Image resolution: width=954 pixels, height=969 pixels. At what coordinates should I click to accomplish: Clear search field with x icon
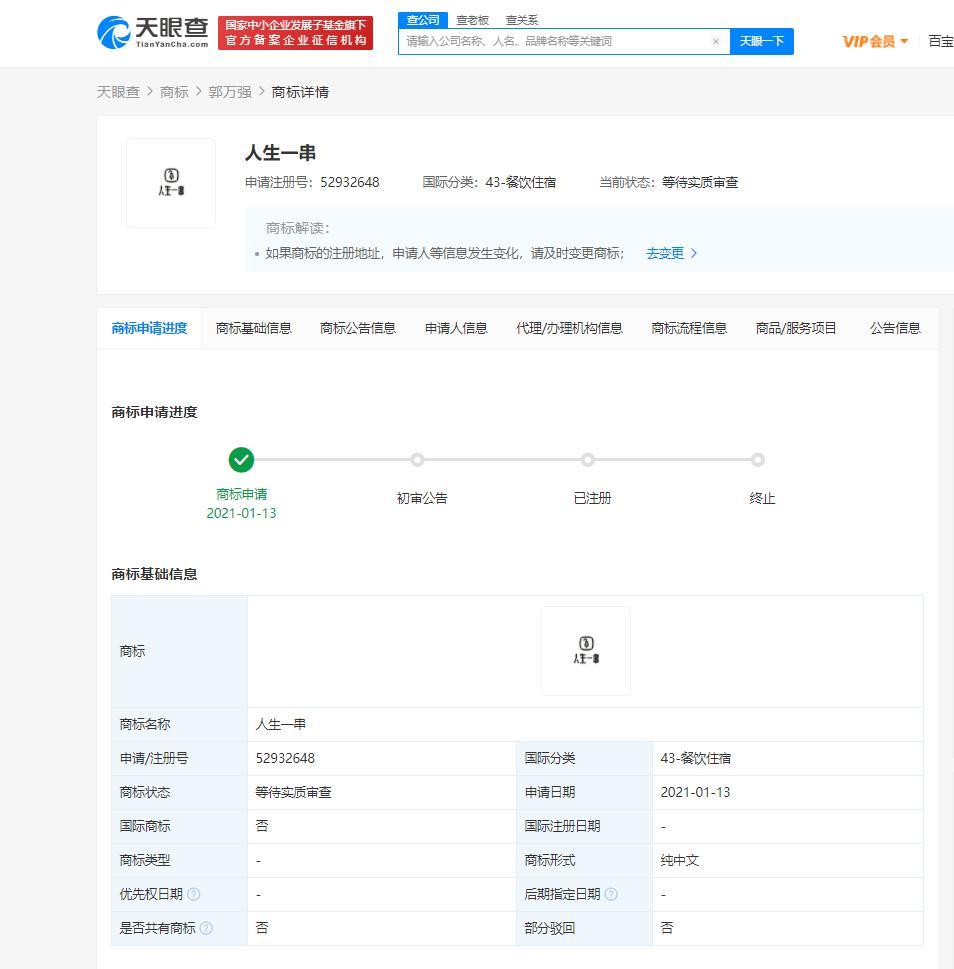(716, 41)
